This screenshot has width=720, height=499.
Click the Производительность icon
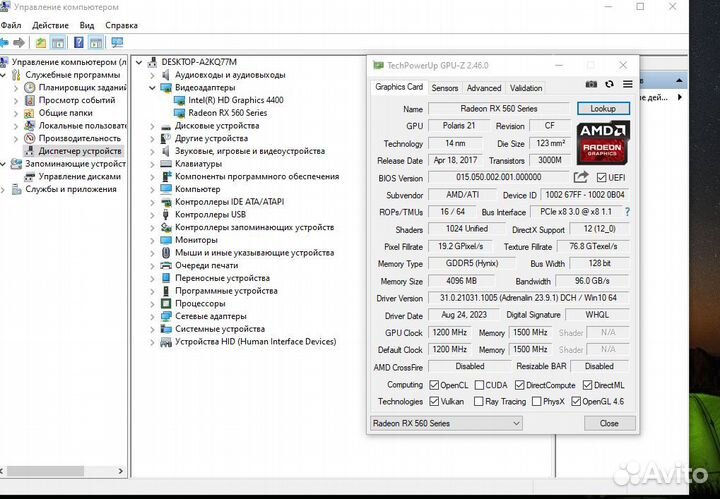pos(29,138)
